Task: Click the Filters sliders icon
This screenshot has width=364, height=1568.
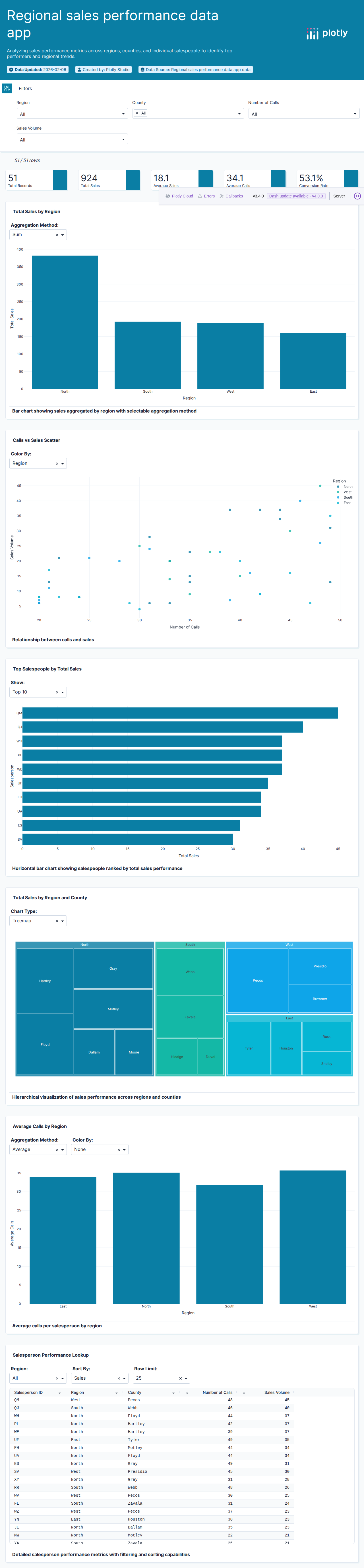Action: point(7,88)
